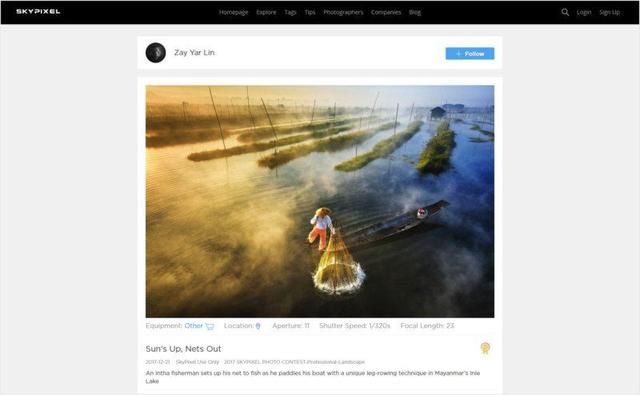
Task: Go to the Explore section
Action: (266, 12)
